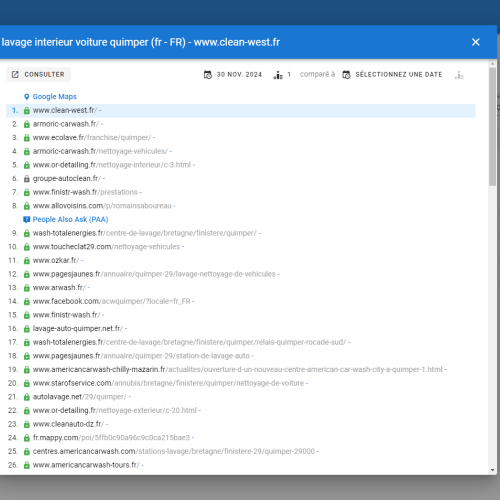Open the SÉLECTIONNEZ UNE DATE comparison picker
Viewport: 500px width, 500px height.
click(392, 75)
